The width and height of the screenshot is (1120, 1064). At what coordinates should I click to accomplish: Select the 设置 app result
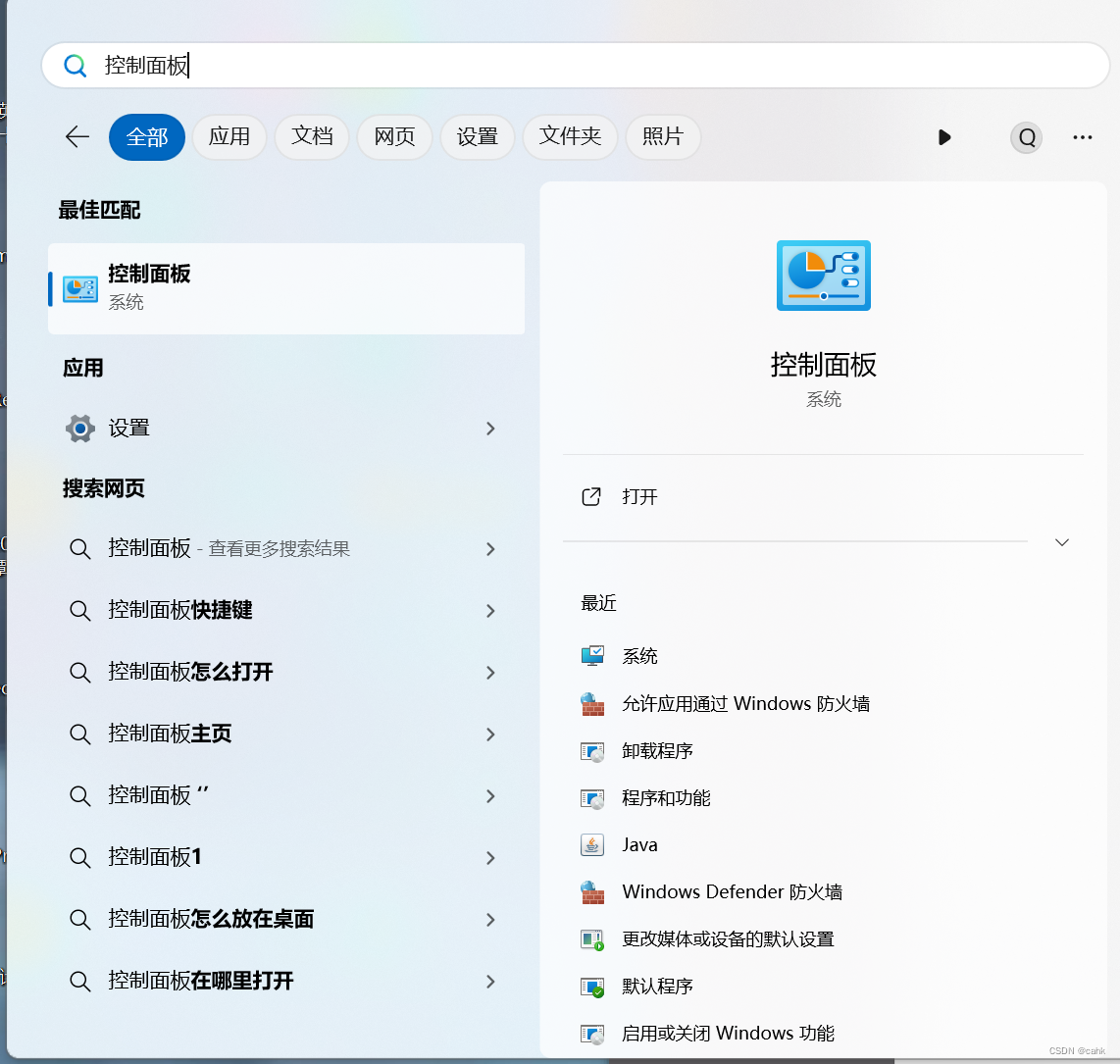[x=286, y=429]
